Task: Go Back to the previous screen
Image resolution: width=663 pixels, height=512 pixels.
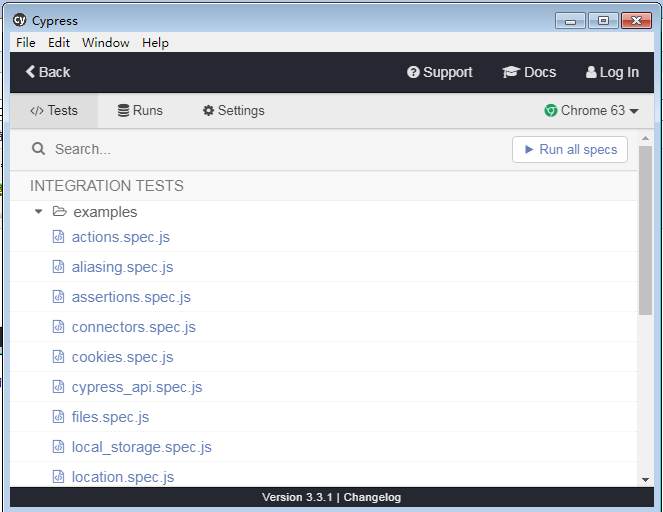Action: [x=48, y=72]
